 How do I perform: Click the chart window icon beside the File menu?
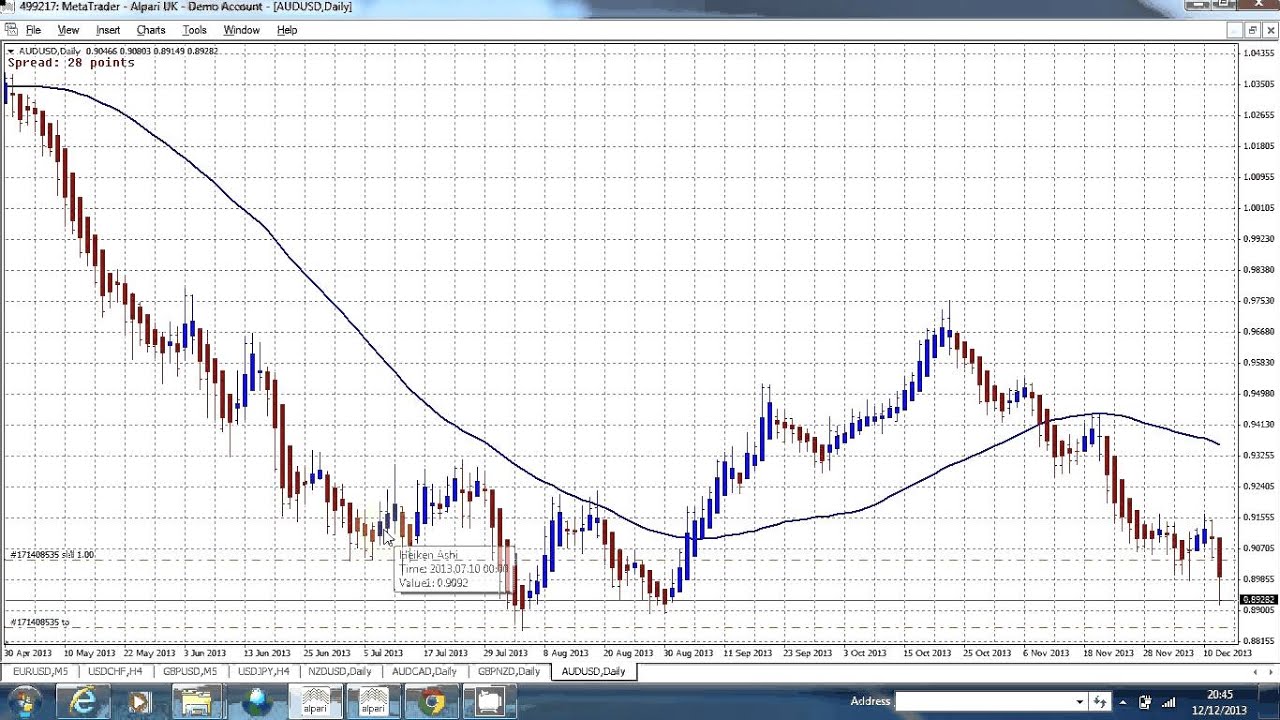coord(10,30)
